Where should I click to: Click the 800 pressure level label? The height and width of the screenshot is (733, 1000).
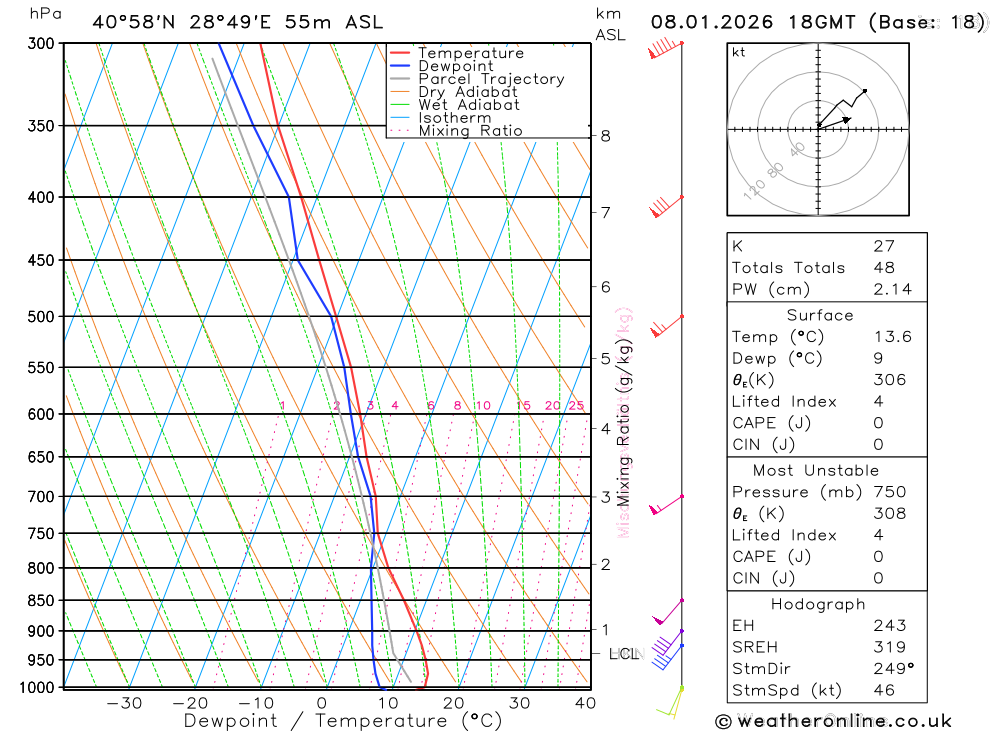point(41,568)
